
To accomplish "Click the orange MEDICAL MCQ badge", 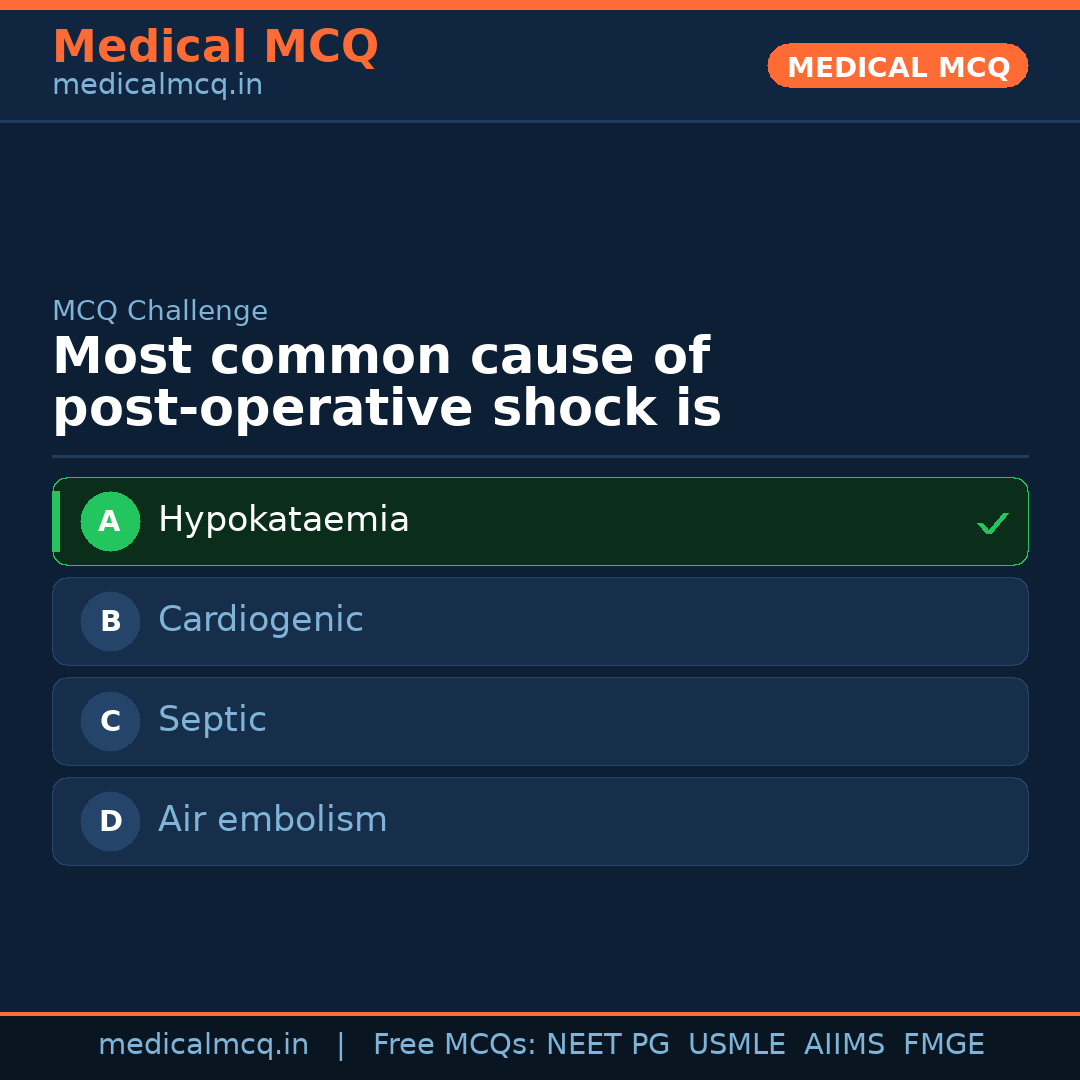I will (x=897, y=66).
